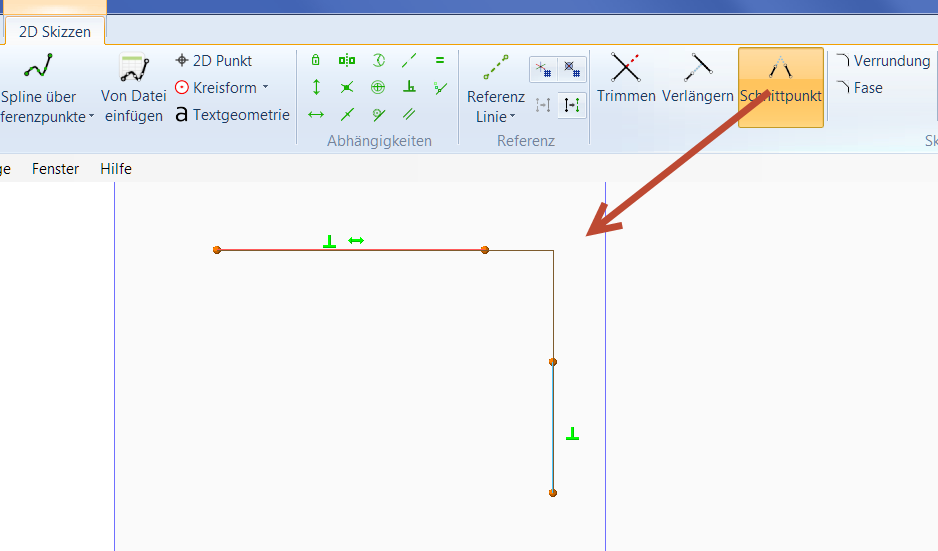Screen dimensions: 938x551
Task: Choose the Kreisform tool
Action: (x=216, y=87)
